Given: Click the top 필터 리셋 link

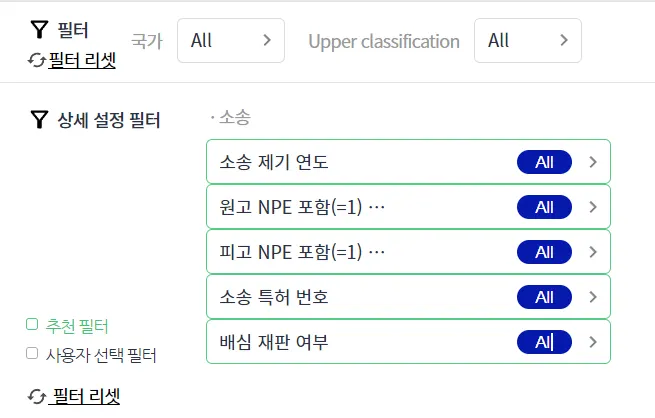Looking at the screenshot, I should [83, 61].
